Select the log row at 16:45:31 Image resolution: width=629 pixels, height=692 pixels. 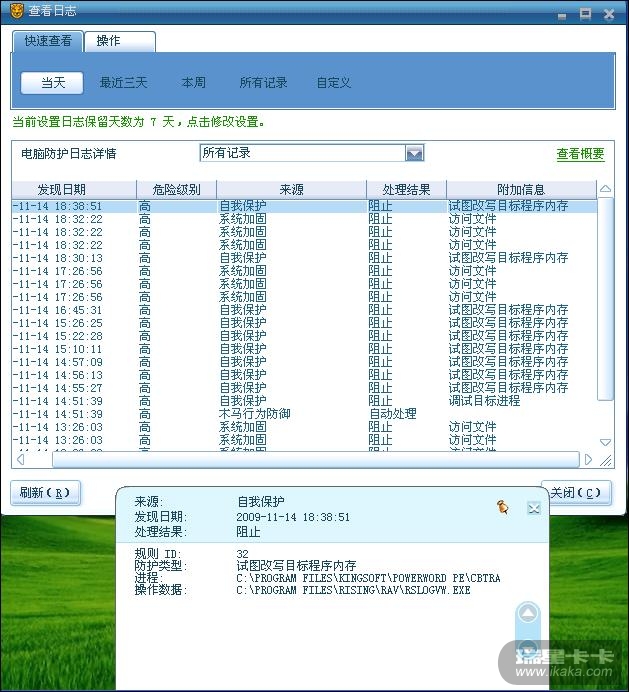pyautogui.click(x=305, y=310)
